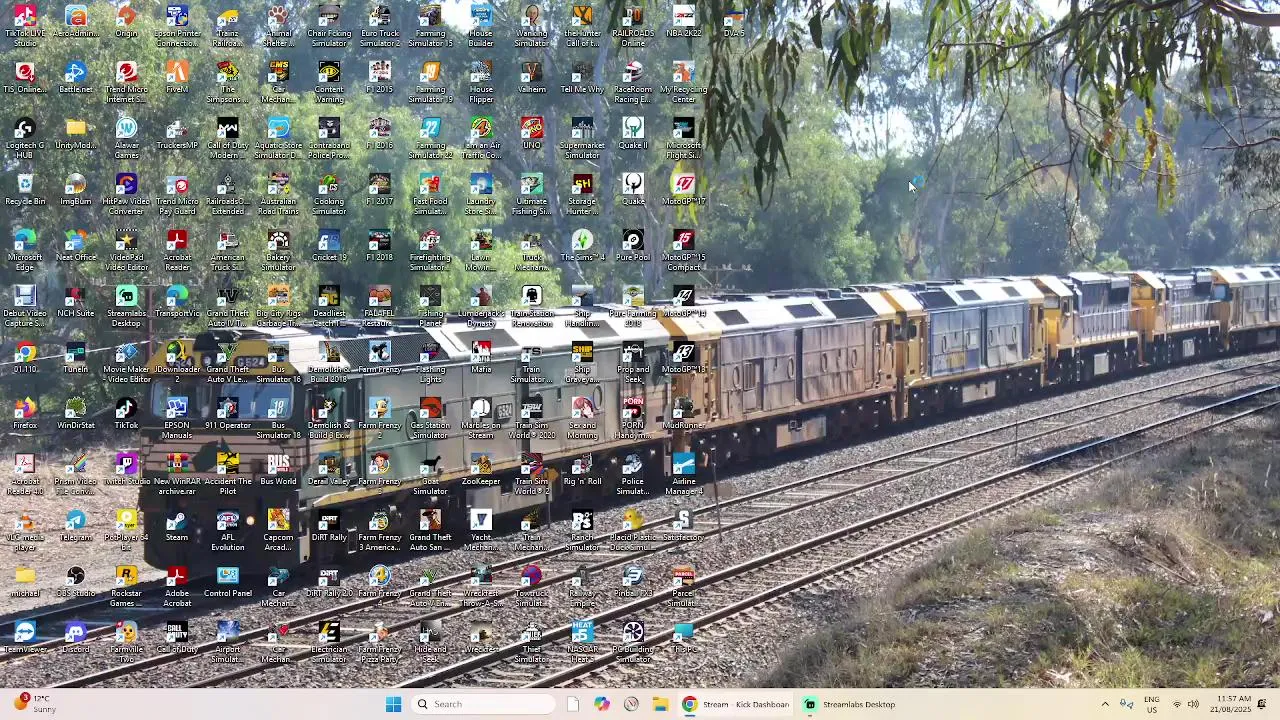Open the volume control in system tray
The height and width of the screenshot is (720, 1280).
(x=1193, y=704)
